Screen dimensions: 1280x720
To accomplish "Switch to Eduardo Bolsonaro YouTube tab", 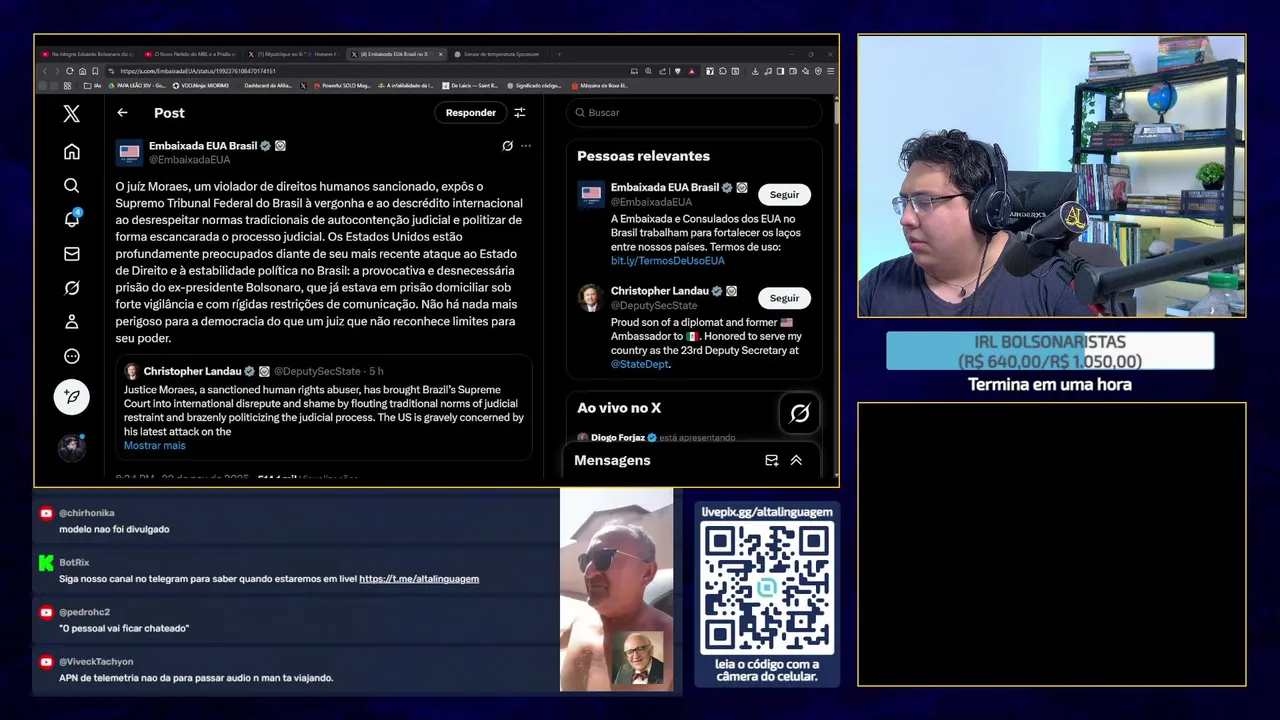I will pyautogui.click(x=87, y=54).
